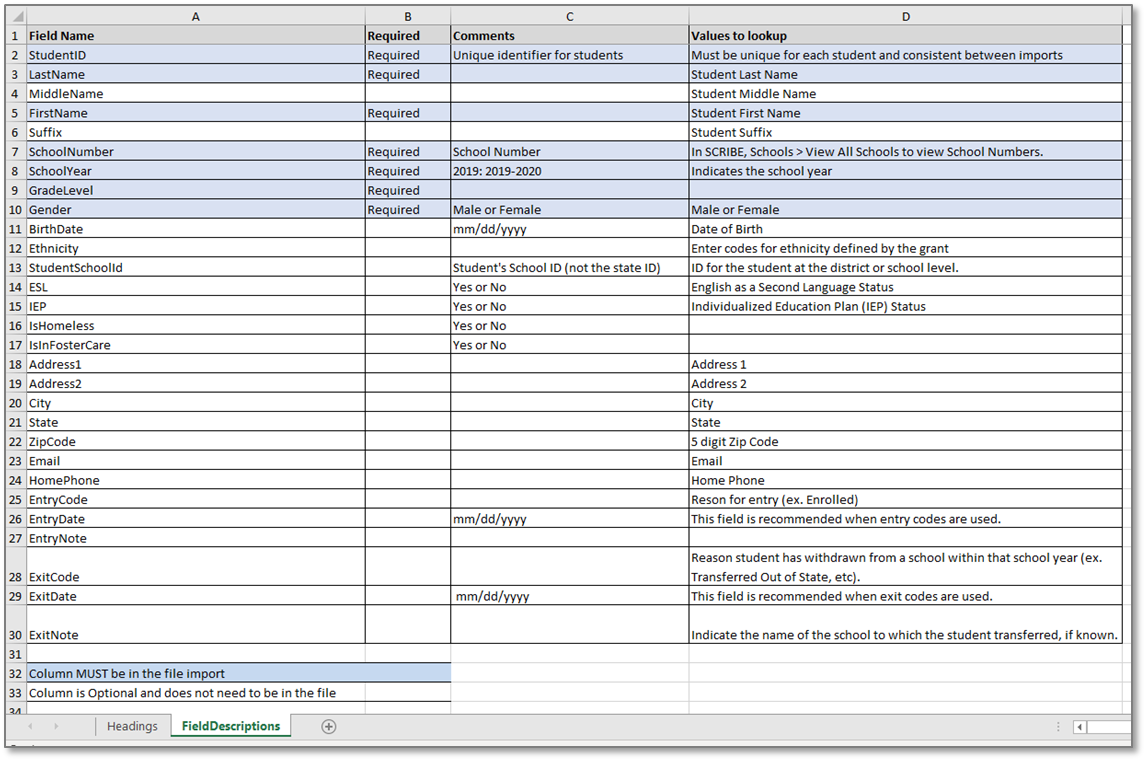Select row 31 header
Viewport: 1146px width, 761px height.
(x=16, y=654)
